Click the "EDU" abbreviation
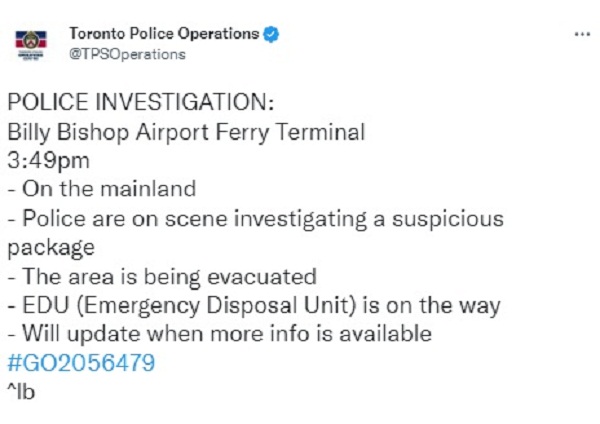Screen dimensions: 600x424 click(40, 305)
